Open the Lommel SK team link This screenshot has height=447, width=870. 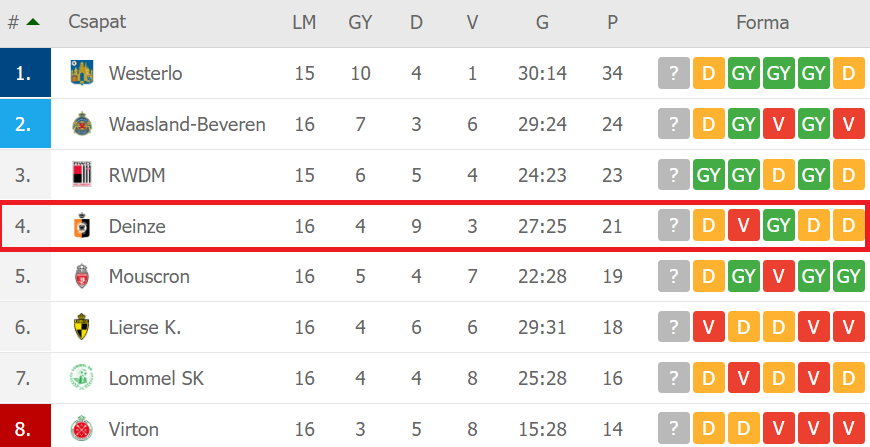point(156,378)
